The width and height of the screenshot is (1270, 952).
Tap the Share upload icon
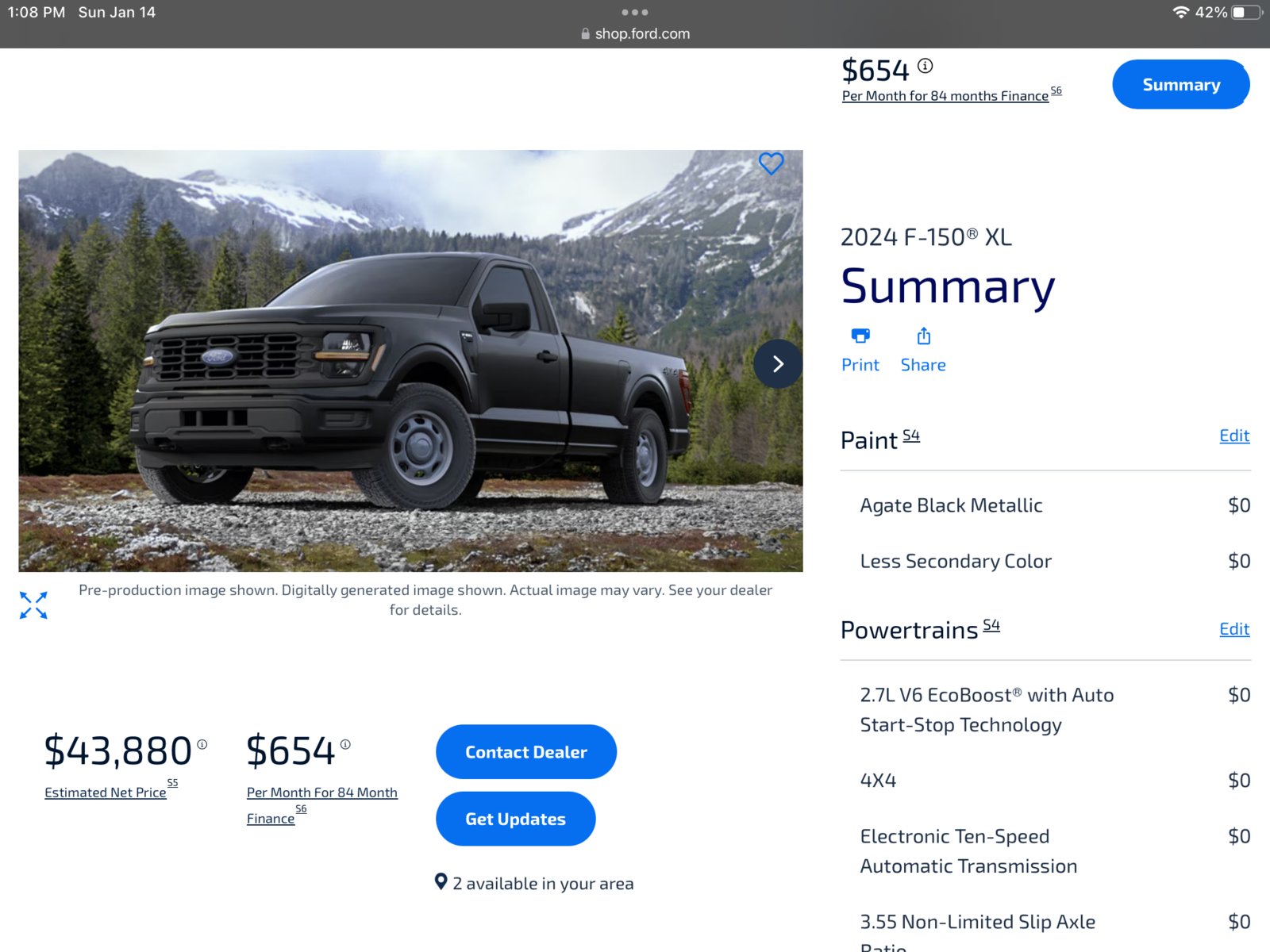pos(924,336)
